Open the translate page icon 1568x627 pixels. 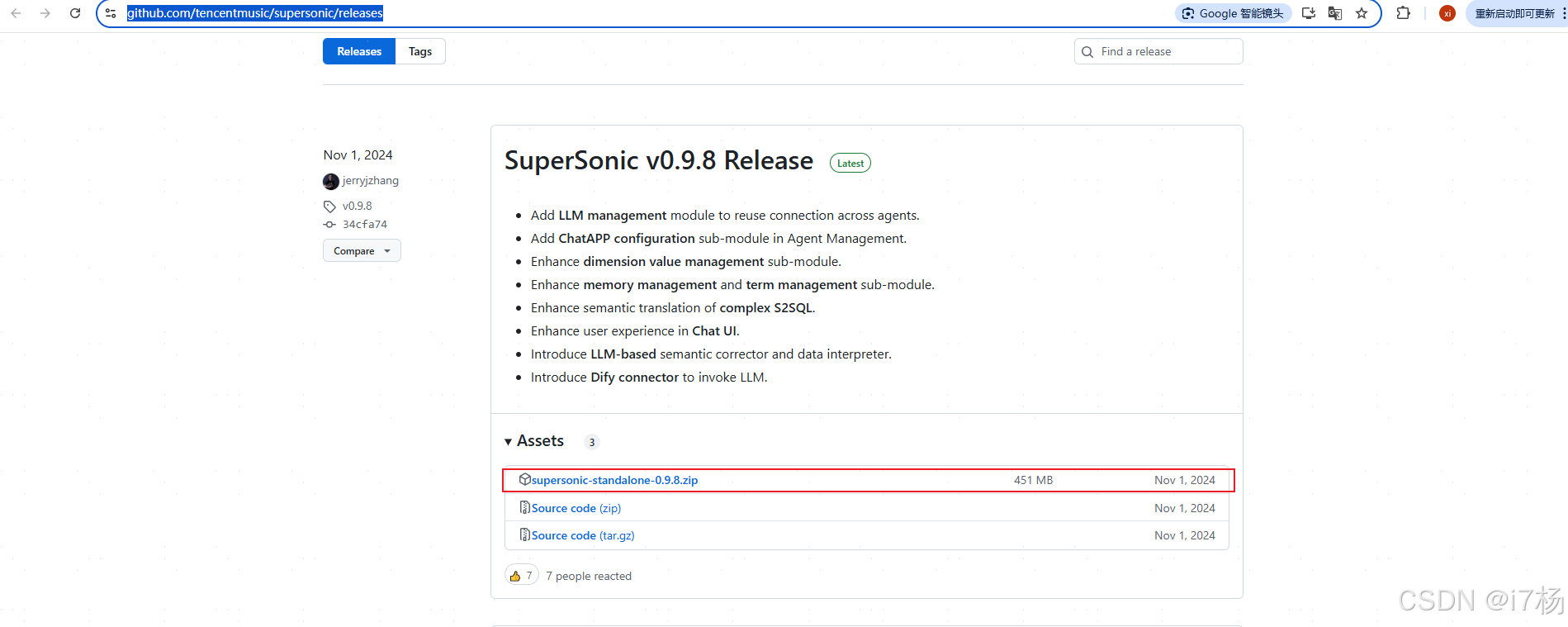point(1335,13)
